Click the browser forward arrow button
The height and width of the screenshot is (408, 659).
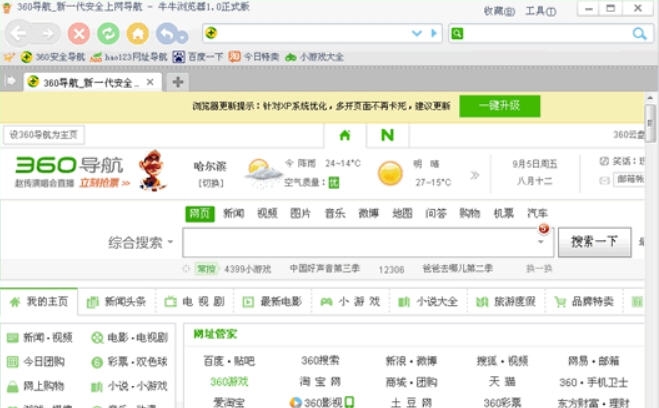(47, 33)
